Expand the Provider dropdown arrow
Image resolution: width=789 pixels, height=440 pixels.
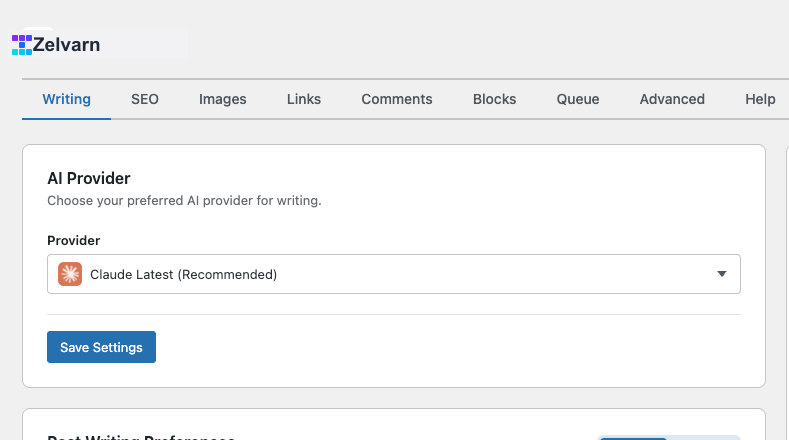click(722, 274)
